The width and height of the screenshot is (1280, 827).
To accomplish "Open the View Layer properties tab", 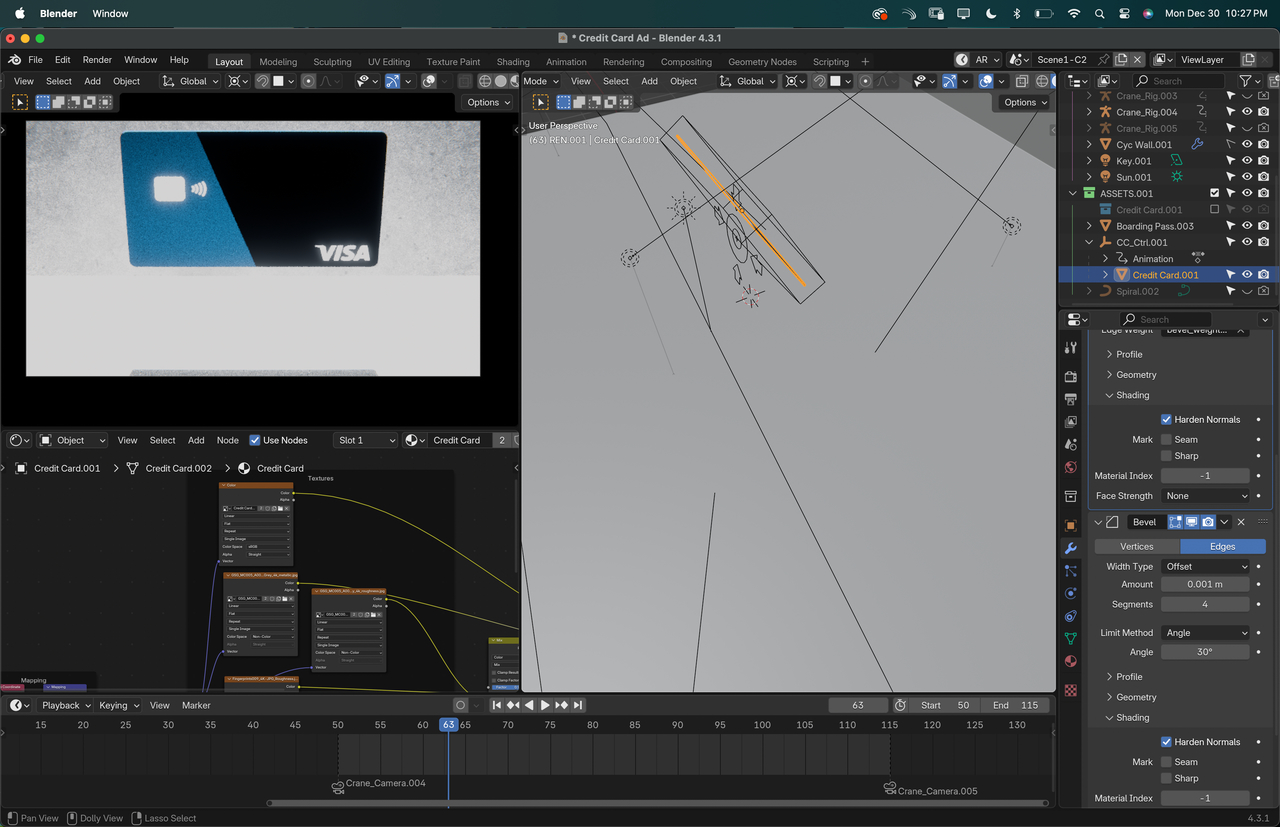I will pyautogui.click(x=1071, y=422).
